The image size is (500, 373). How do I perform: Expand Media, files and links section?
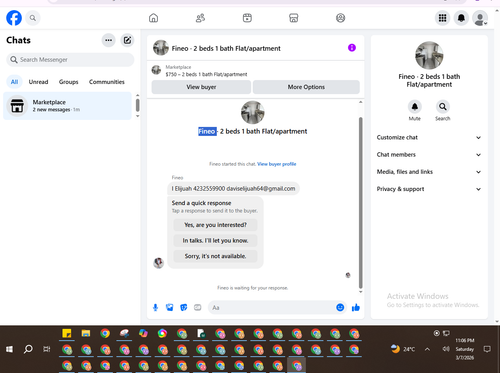(x=429, y=172)
